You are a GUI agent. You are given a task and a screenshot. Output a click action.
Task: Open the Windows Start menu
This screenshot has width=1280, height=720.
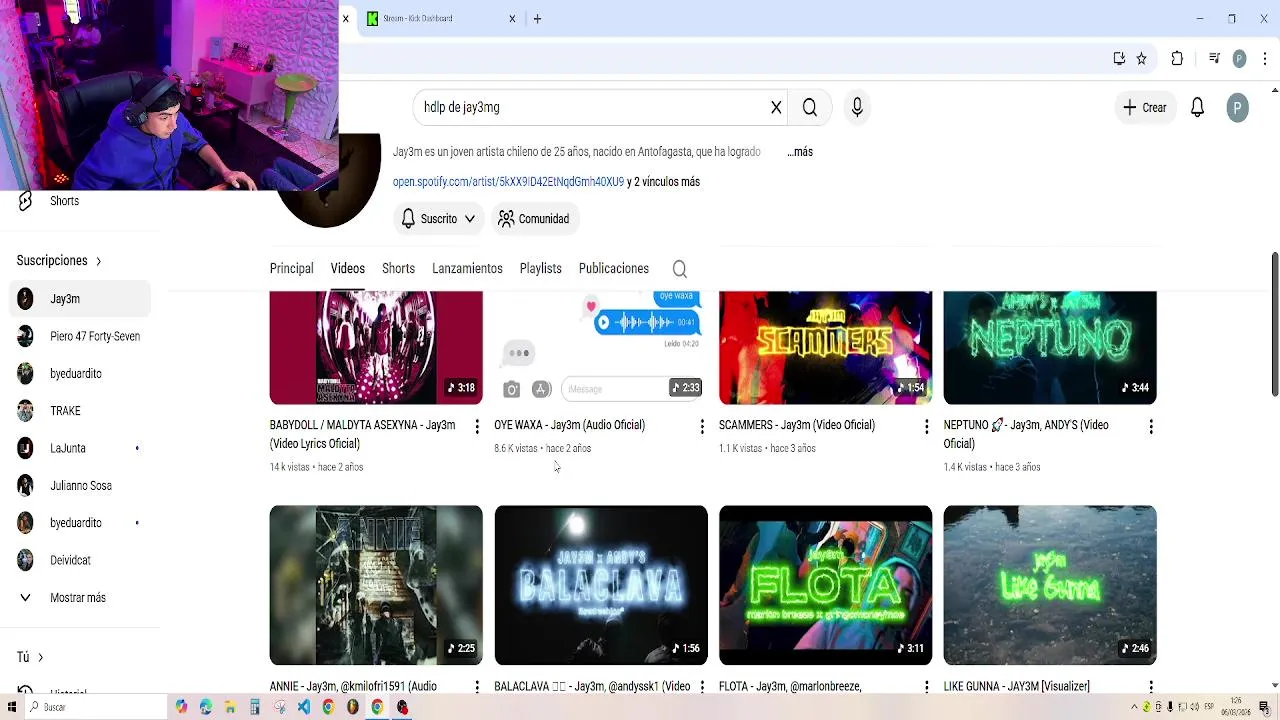[12, 707]
